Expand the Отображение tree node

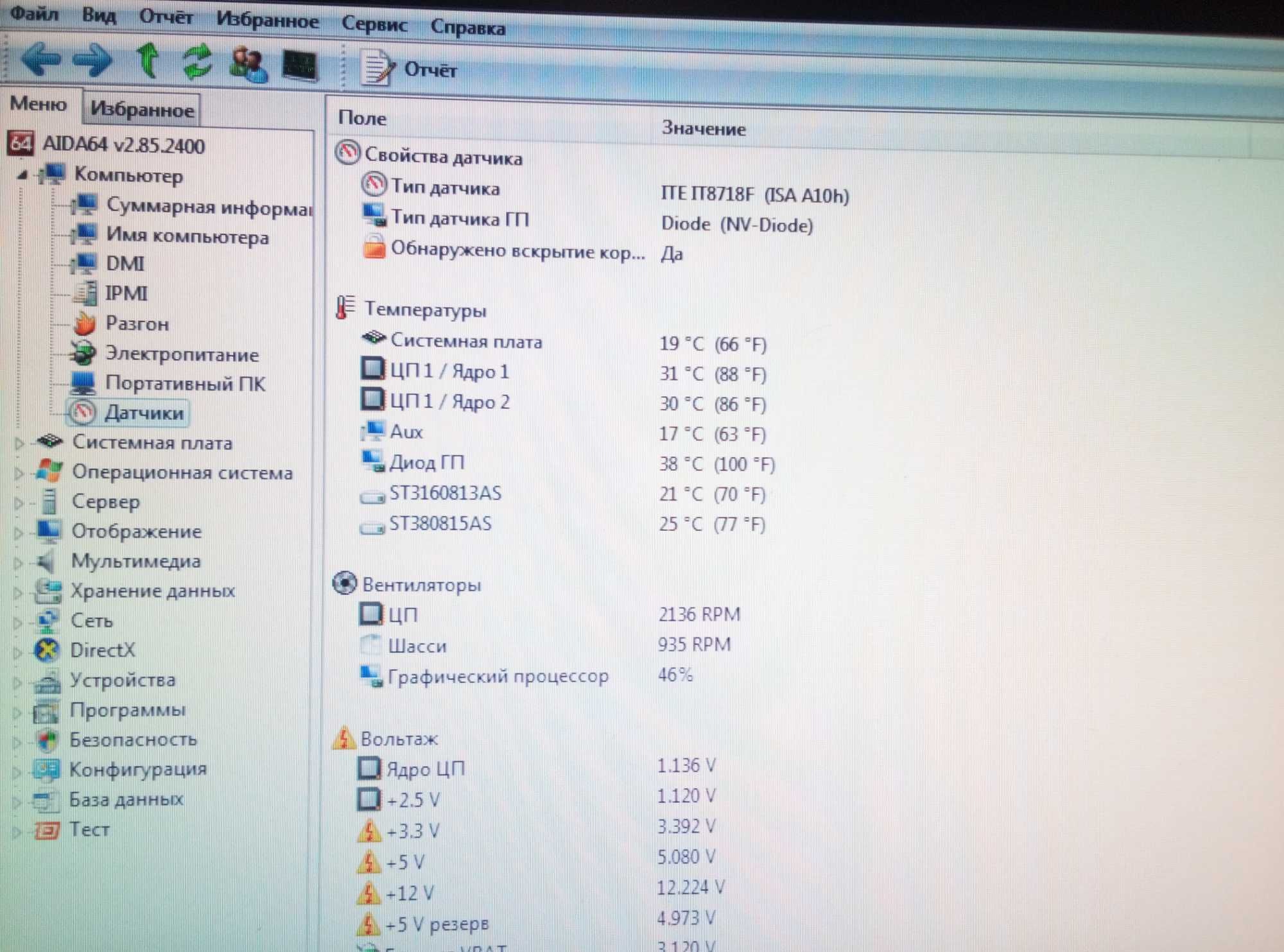click(x=18, y=533)
